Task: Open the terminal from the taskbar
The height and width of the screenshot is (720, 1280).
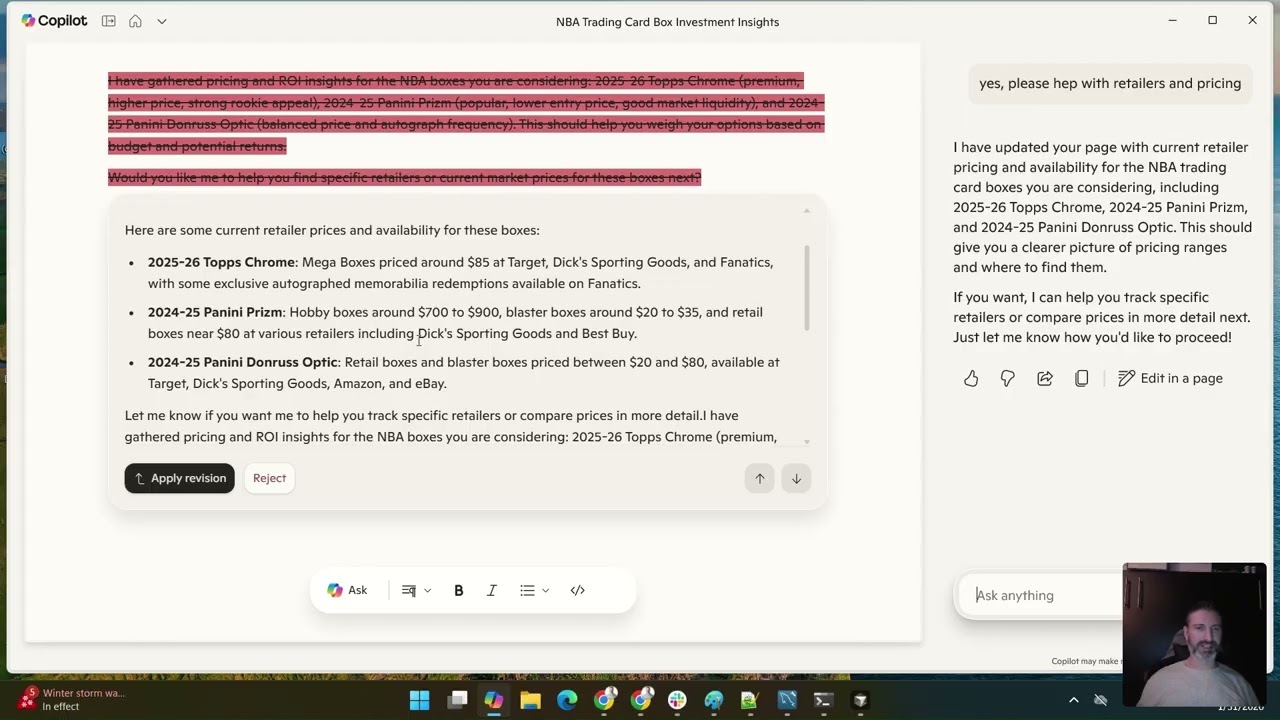Action: pyautogui.click(x=824, y=700)
